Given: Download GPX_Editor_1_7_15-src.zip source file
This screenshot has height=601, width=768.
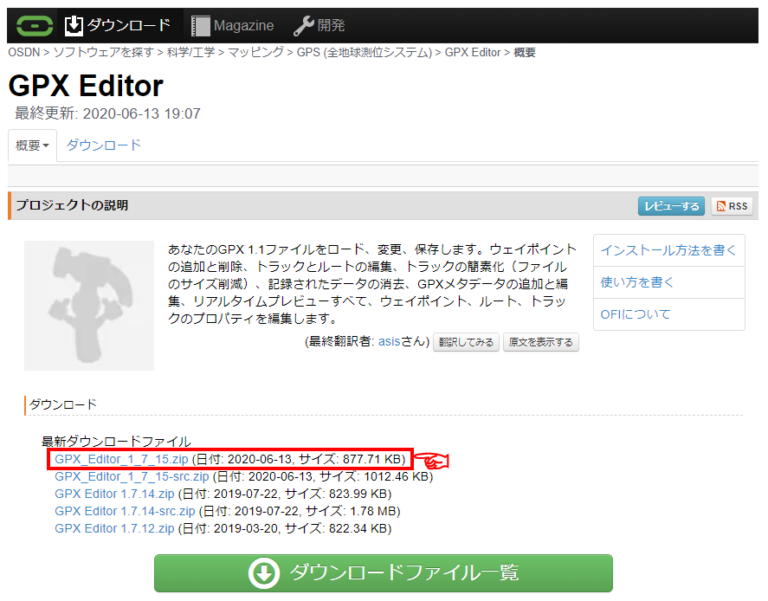Looking at the screenshot, I should click(132, 477).
